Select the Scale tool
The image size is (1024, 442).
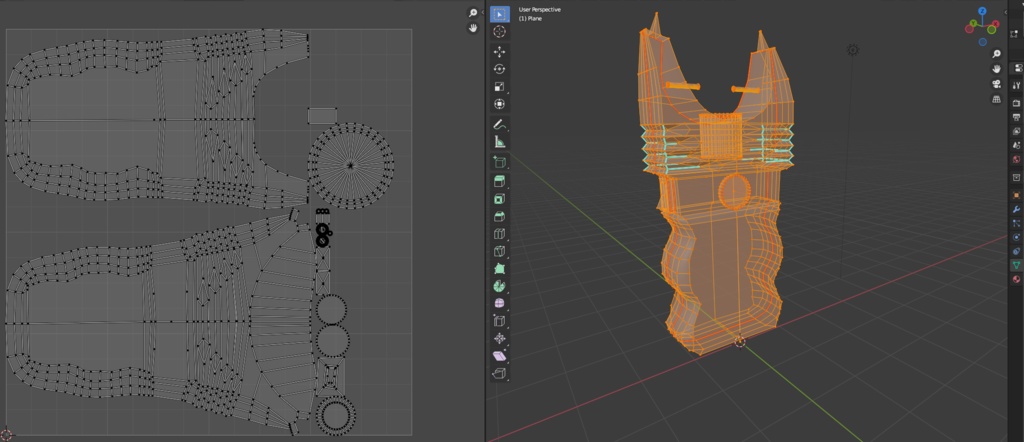pyautogui.click(x=500, y=87)
